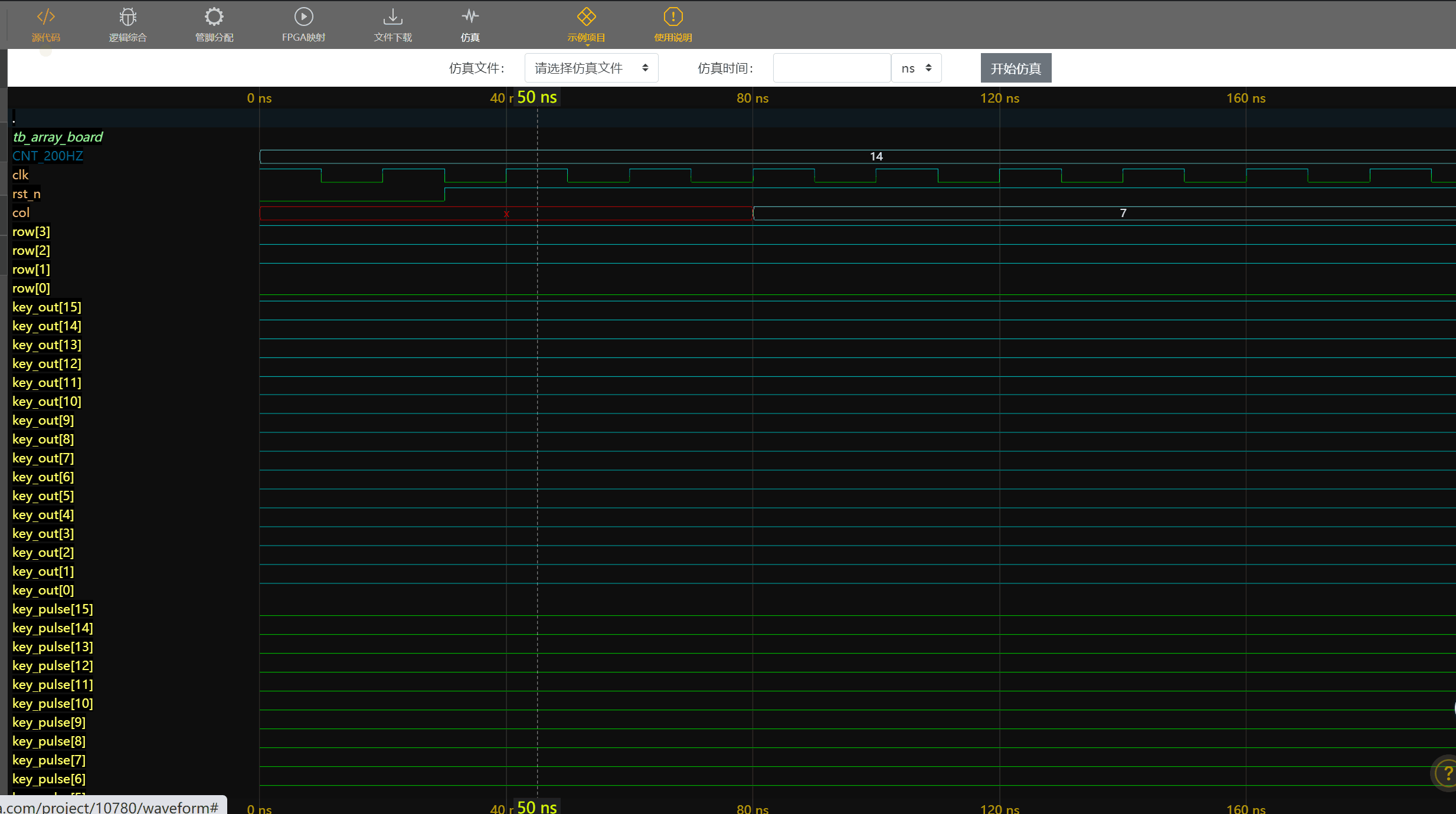Viewport: 1456px width, 814px height.
Task: Open 示例项目 example projects icon
Action: coord(586,18)
